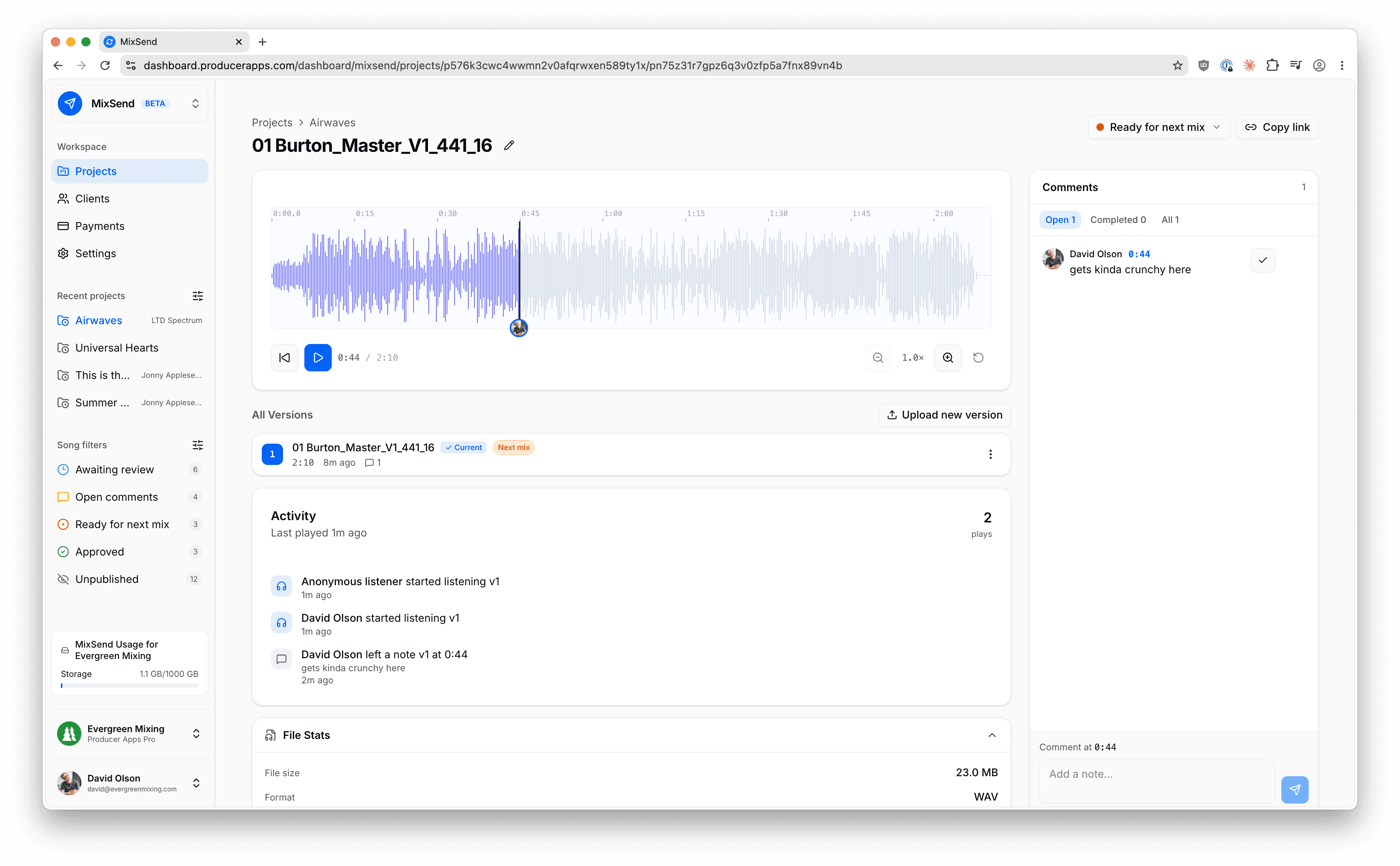Open the 'This is th...' recent project

pyautogui.click(x=129, y=376)
